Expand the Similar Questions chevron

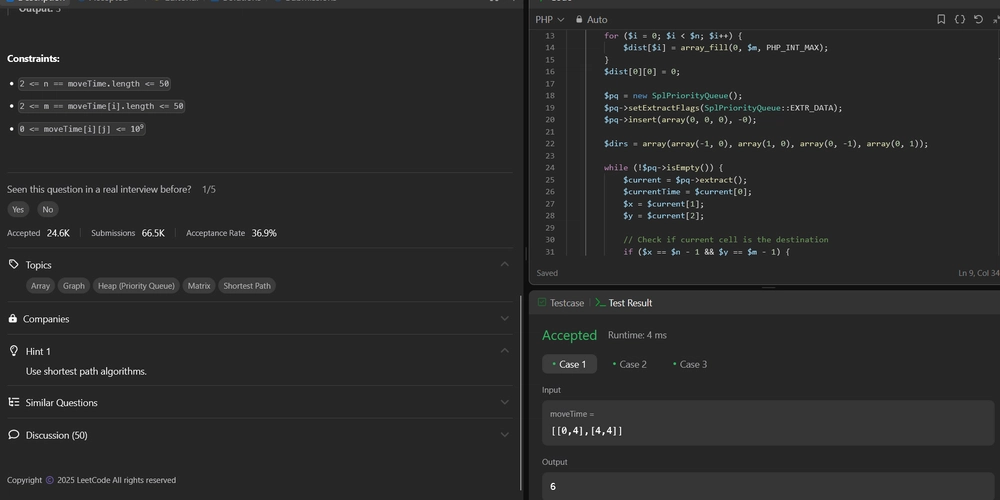click(x=504, y=402)
